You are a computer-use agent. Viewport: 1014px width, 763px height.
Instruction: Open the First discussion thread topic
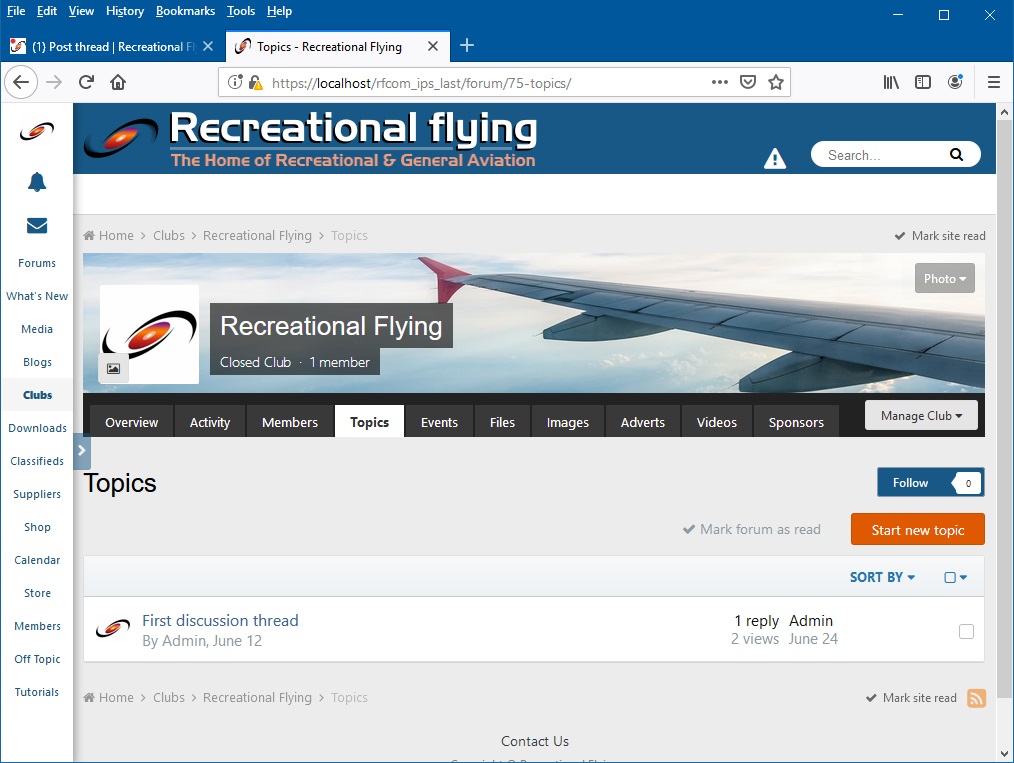coord(220,620)
